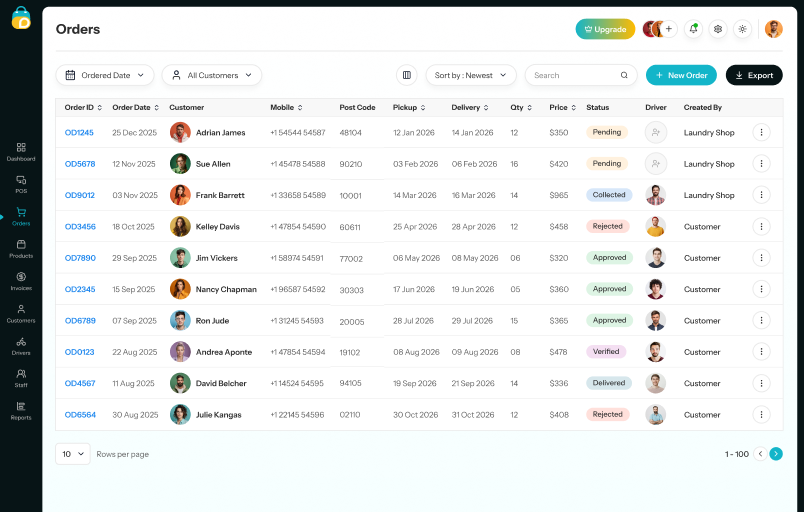The height and width of the screenshot is (512, 804).
Task: Toggle the light theme sun icon
Action: [742, 29]
